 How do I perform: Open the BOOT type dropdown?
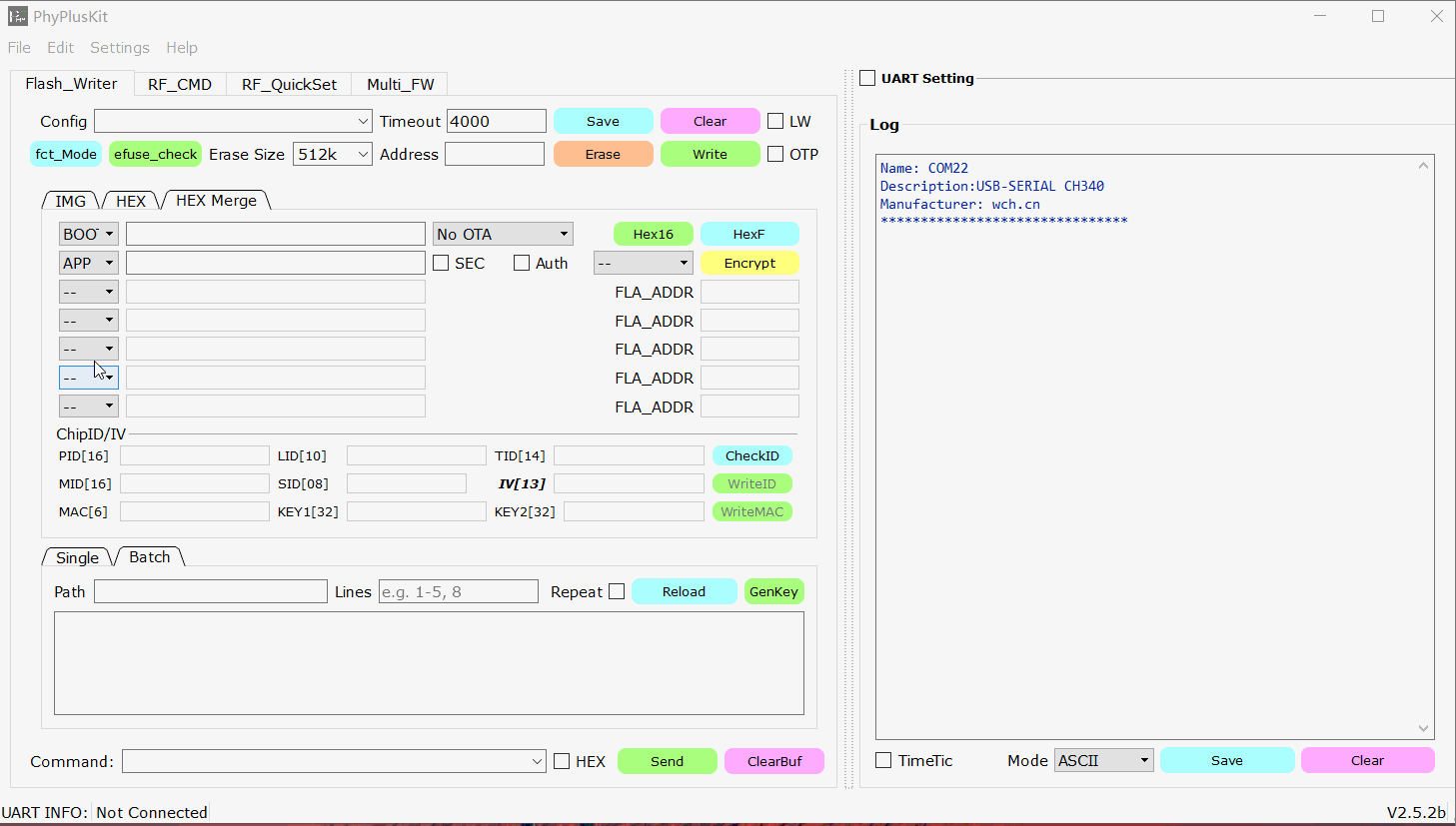pyautogui.click(x=89, y=234)
